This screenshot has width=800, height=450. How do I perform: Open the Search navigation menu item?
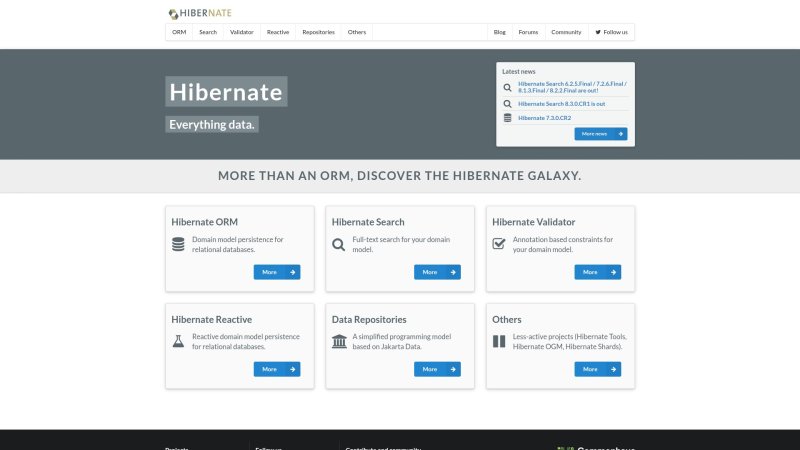[x=208, y=32]
